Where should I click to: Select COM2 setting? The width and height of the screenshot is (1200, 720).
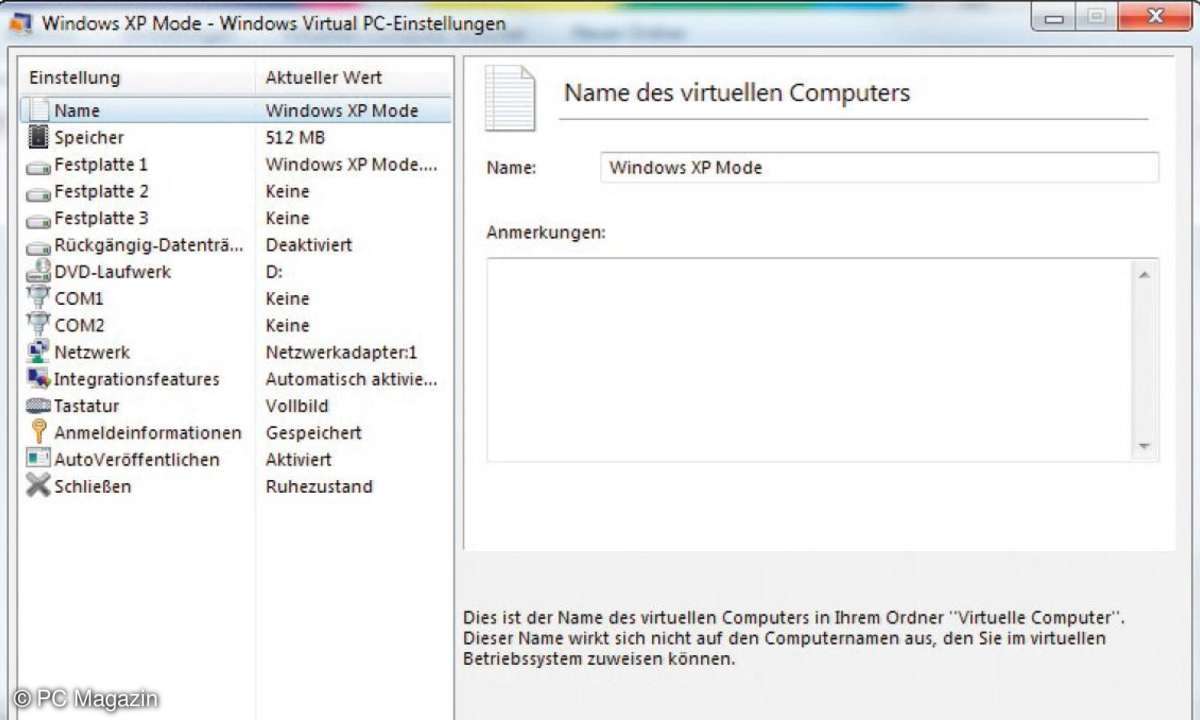(x=79, y=326)
